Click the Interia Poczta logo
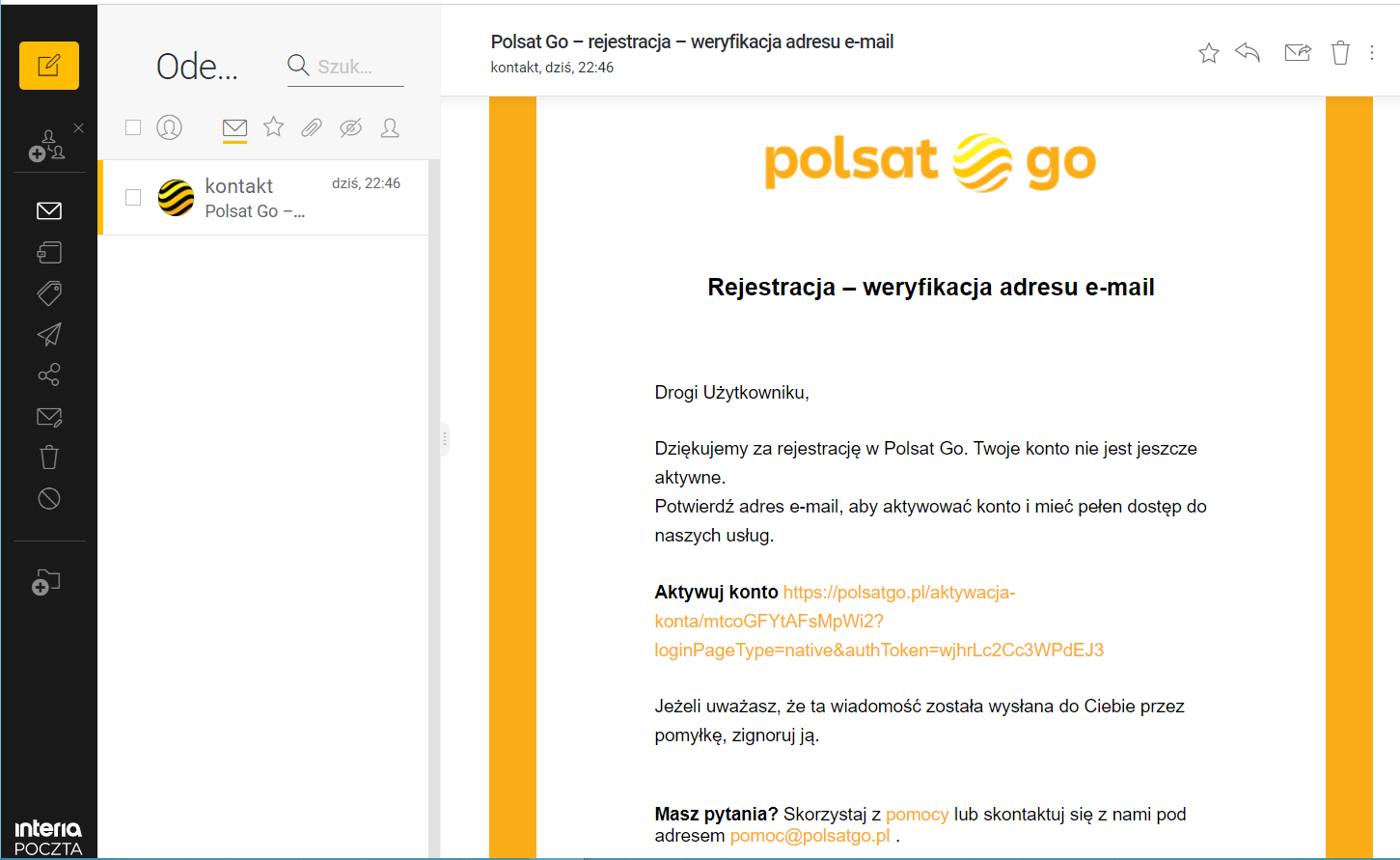The width and height of the screenshot is (1400, 860). tap(48, 838)
